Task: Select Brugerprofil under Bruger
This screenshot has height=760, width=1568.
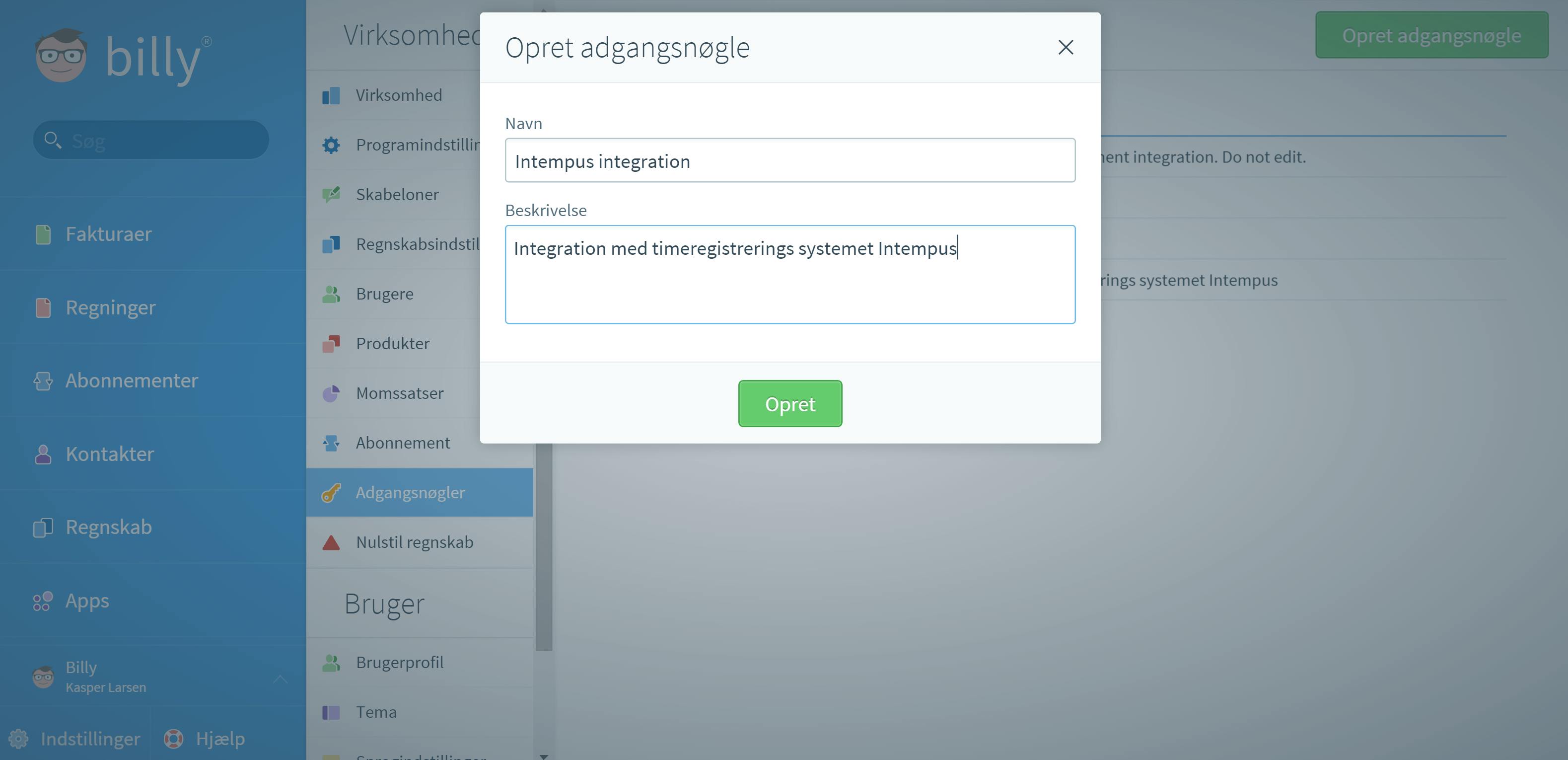Action: [420, 662]
